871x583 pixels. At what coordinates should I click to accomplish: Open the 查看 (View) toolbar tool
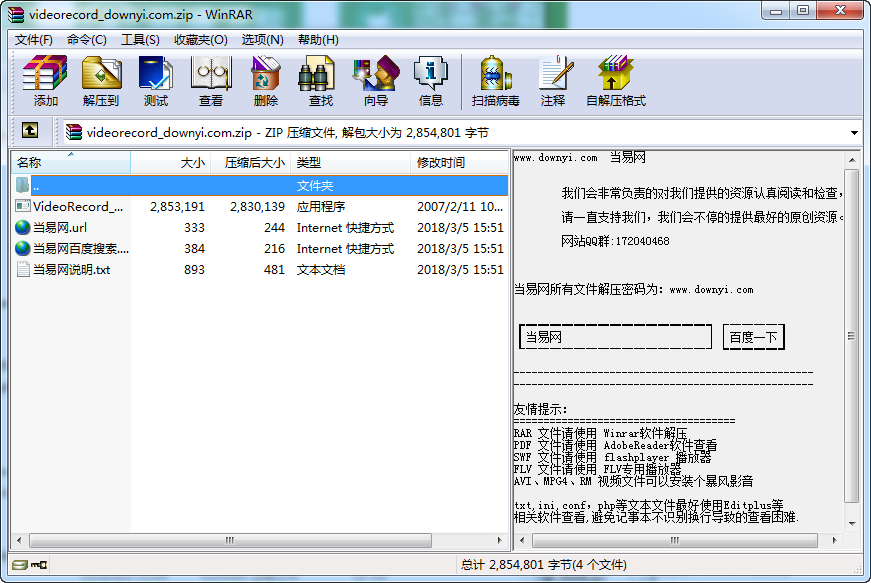coord(210,80)
